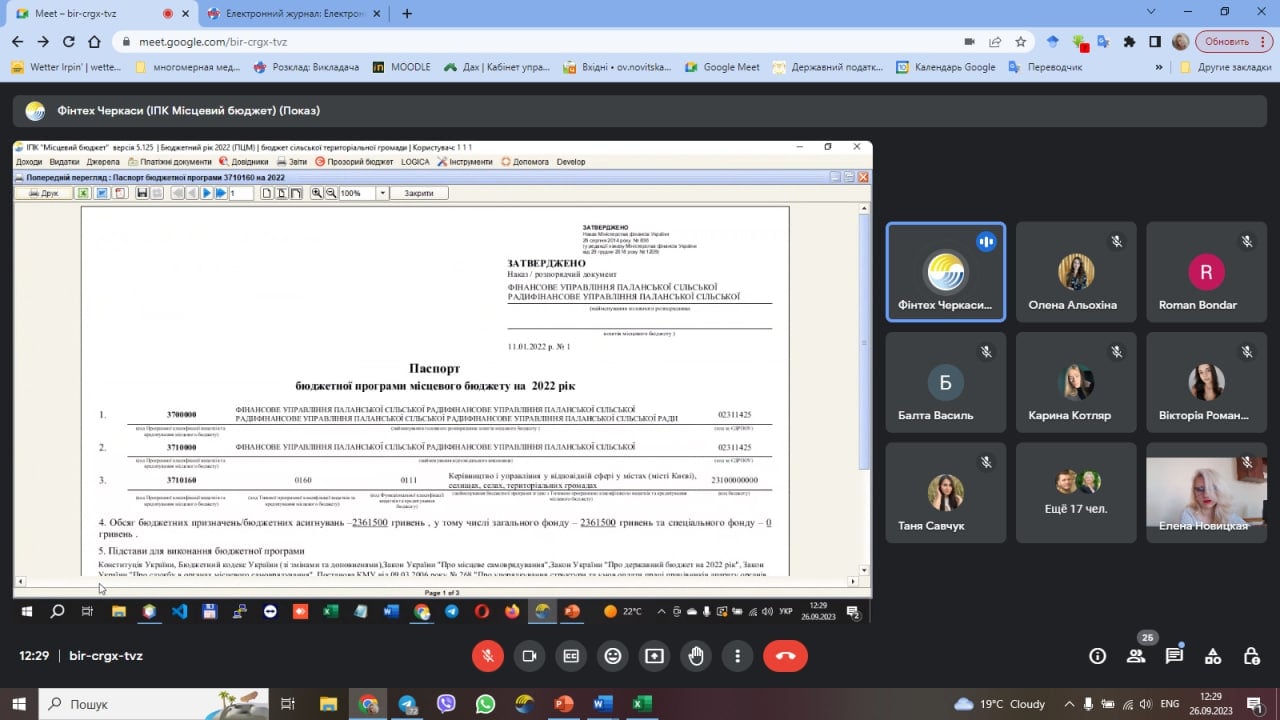Open a new browser tab
1280x720 pixels.
406,13
